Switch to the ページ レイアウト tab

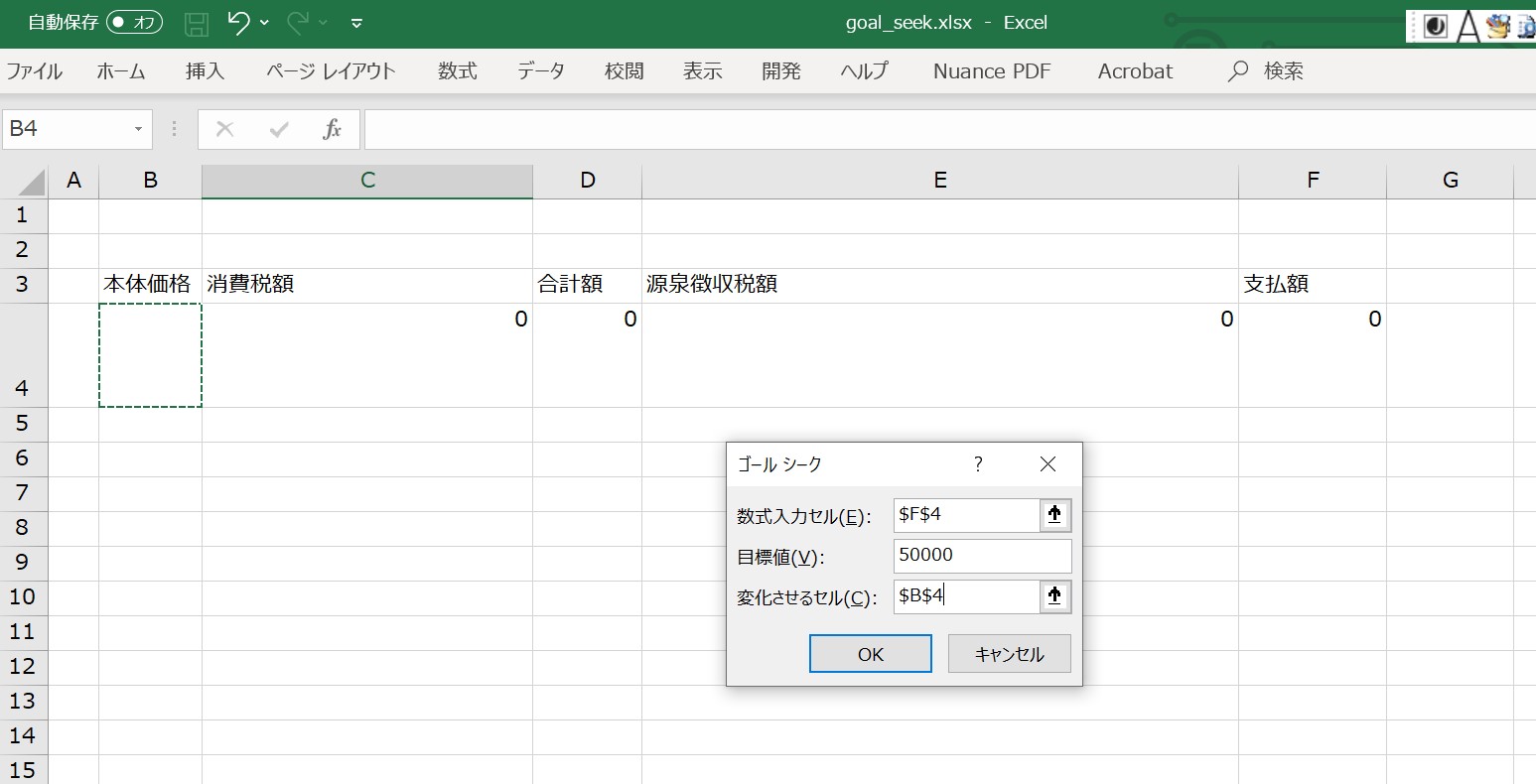[x=331, y=71]
